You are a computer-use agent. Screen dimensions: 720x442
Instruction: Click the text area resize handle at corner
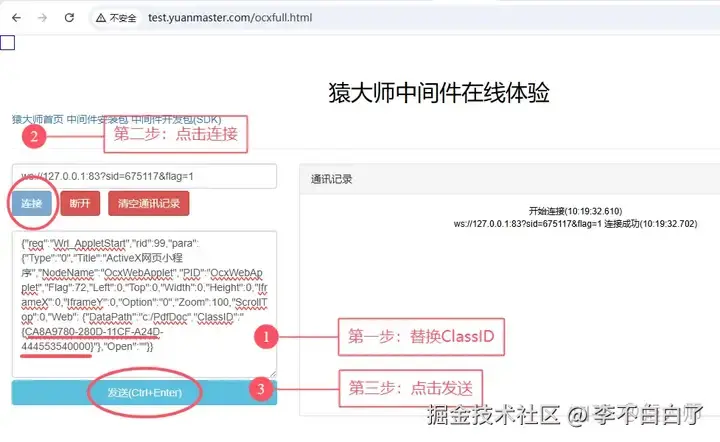273,374
